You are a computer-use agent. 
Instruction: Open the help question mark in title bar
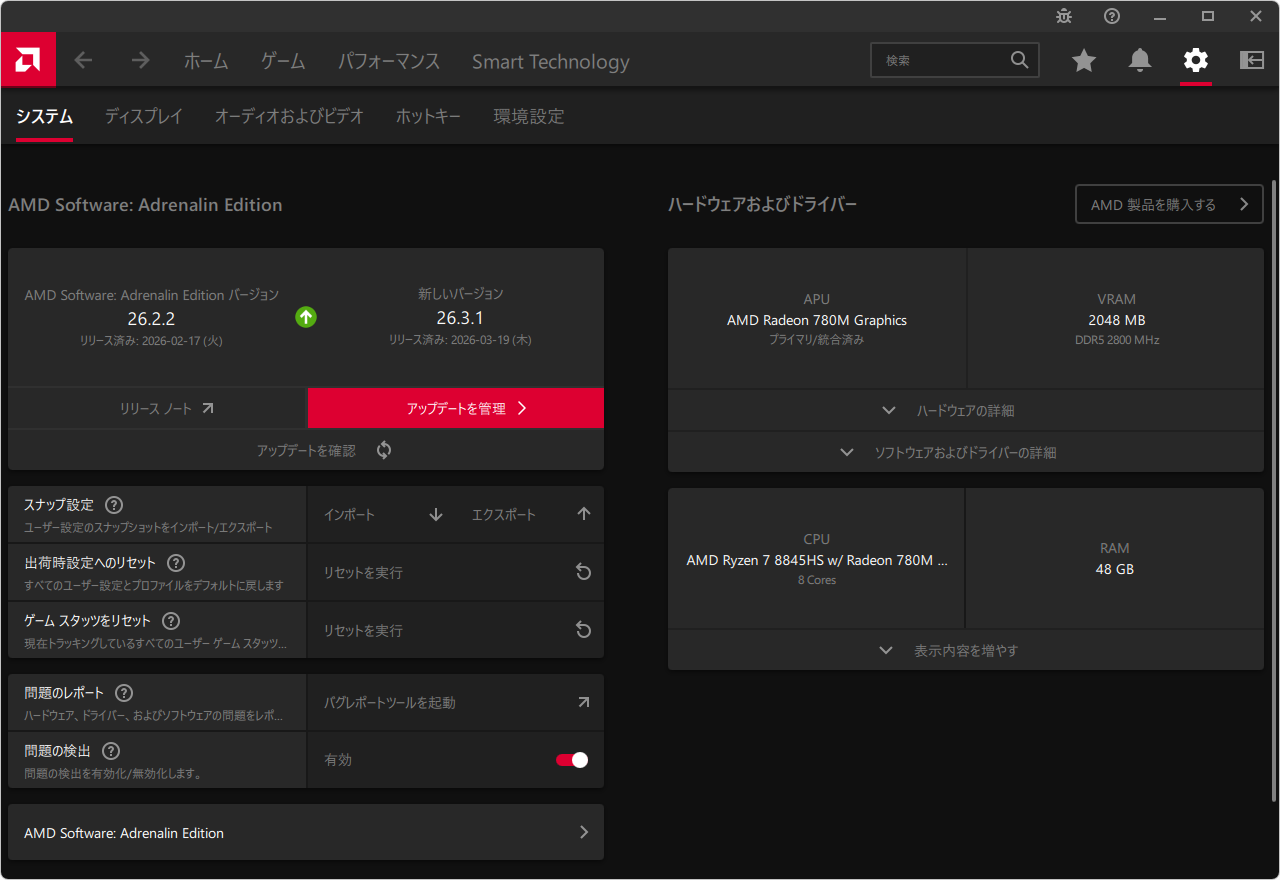[x=1112, y=16]
